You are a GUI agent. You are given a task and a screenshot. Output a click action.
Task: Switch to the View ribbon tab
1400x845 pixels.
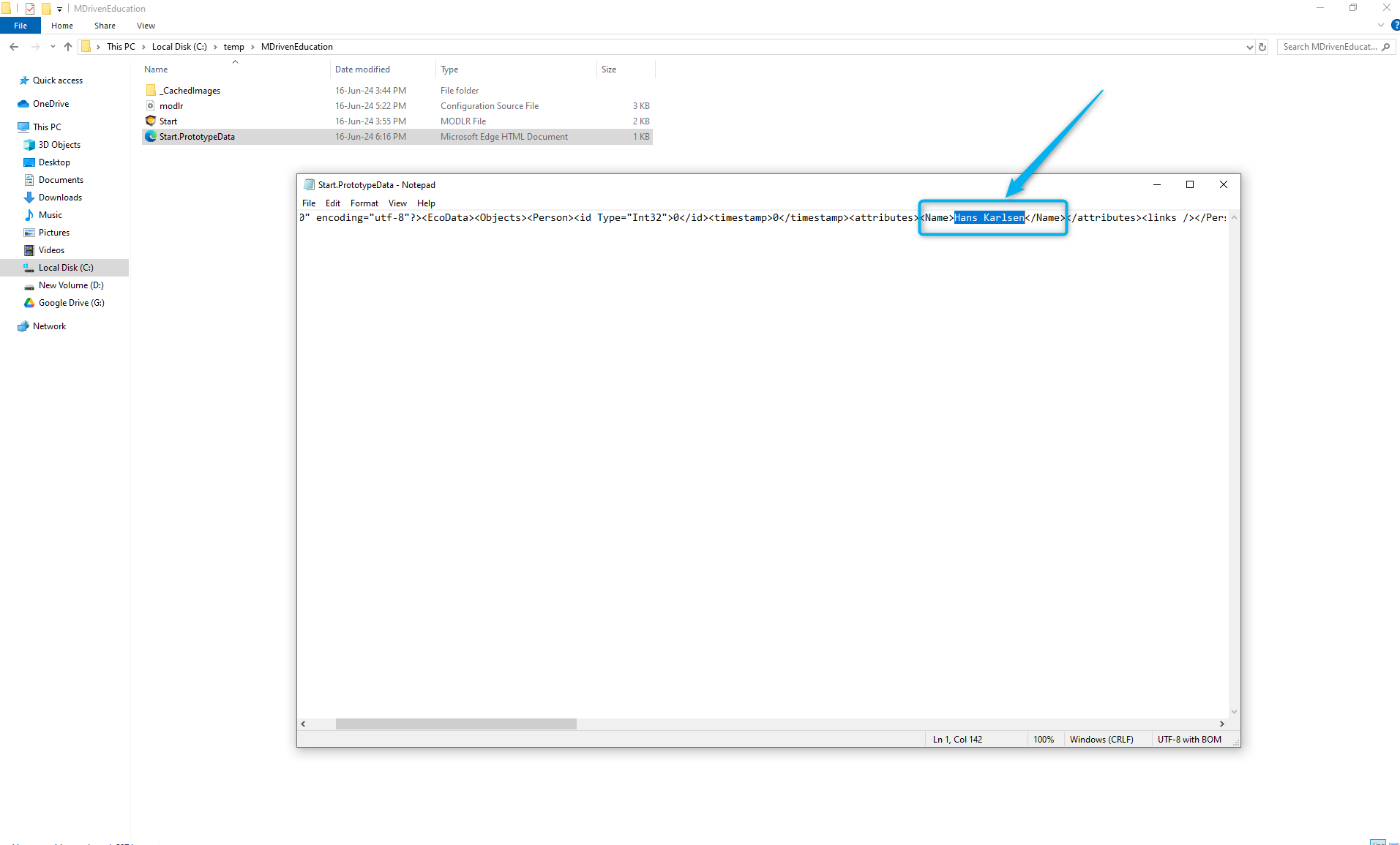click(146, 26)
